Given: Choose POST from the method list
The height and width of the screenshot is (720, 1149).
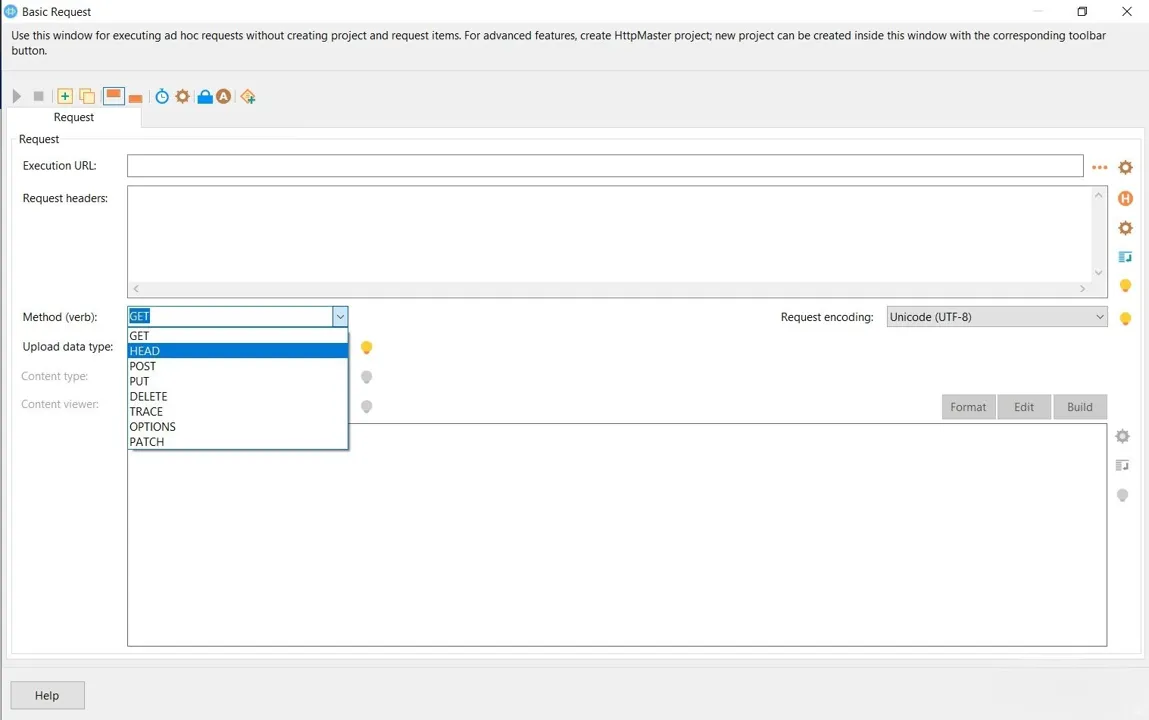Looking at the screenshot, I should tap(237, 366).
